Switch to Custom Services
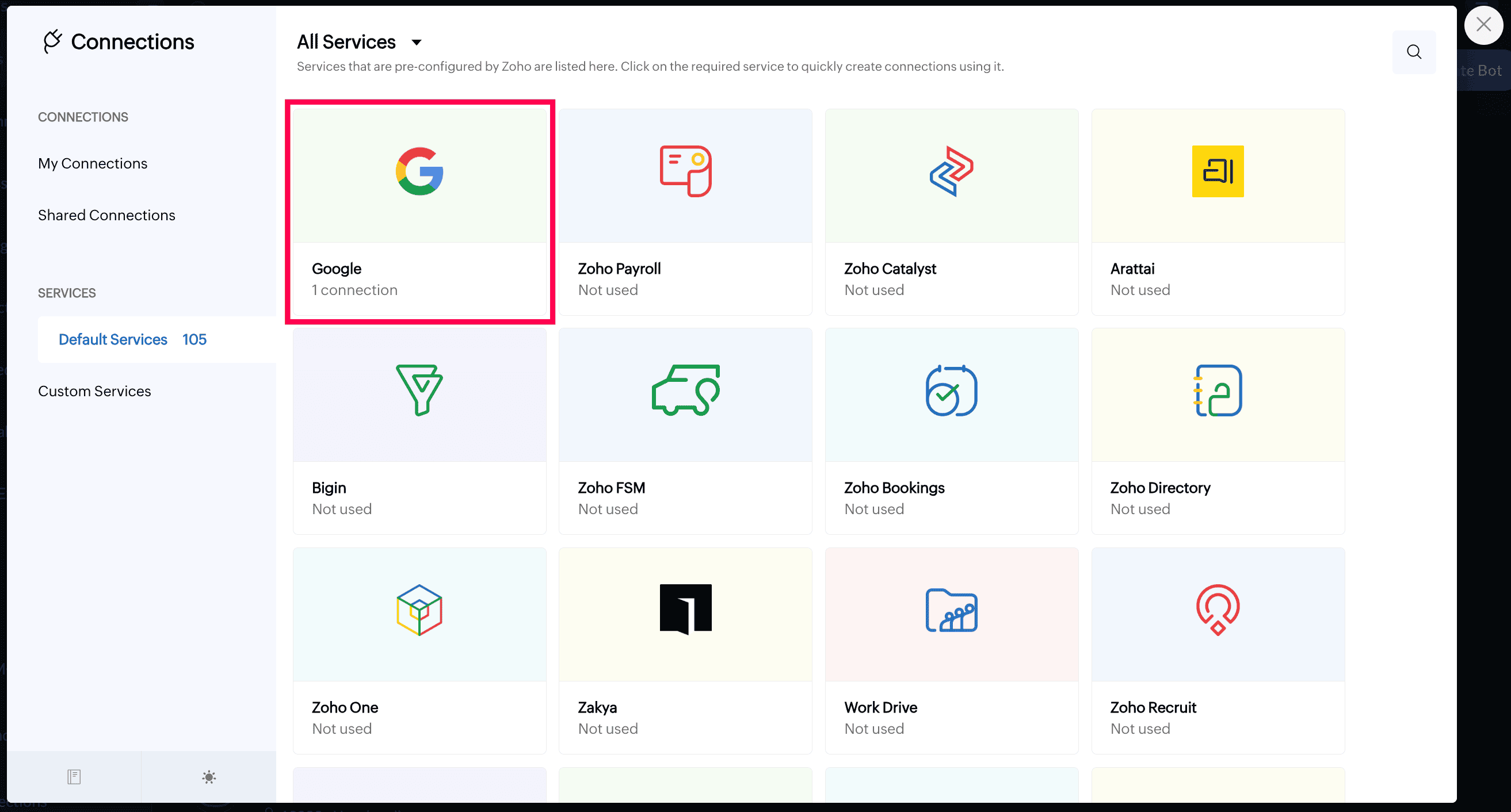 94,391
